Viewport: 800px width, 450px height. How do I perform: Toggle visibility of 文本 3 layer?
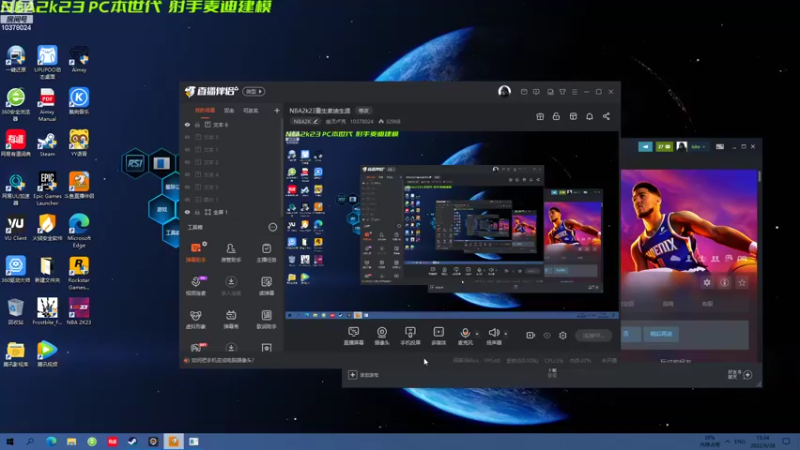187,187
